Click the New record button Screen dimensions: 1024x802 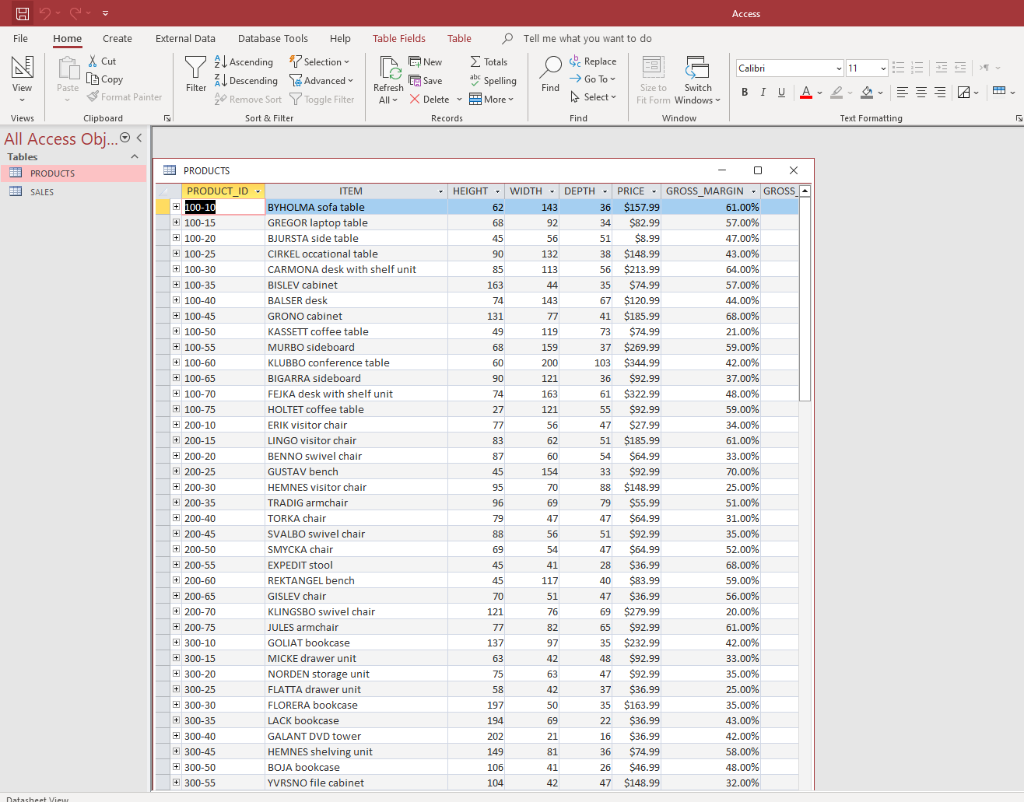click(425, 62)
